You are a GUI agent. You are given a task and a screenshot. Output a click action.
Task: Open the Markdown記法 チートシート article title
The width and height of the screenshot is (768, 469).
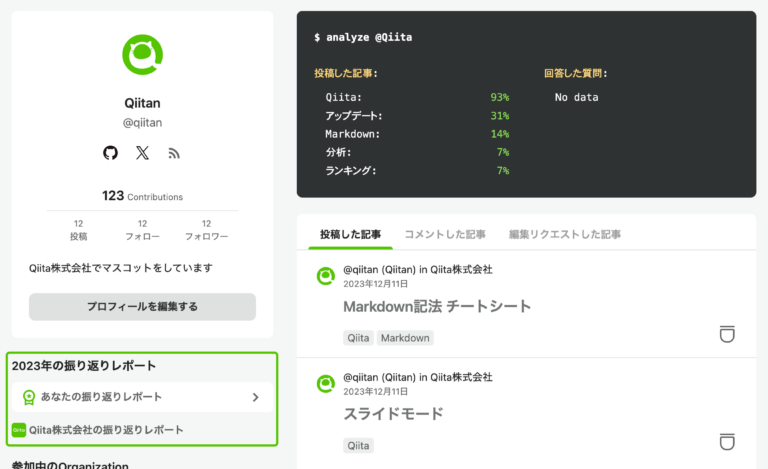click(437, 306)
